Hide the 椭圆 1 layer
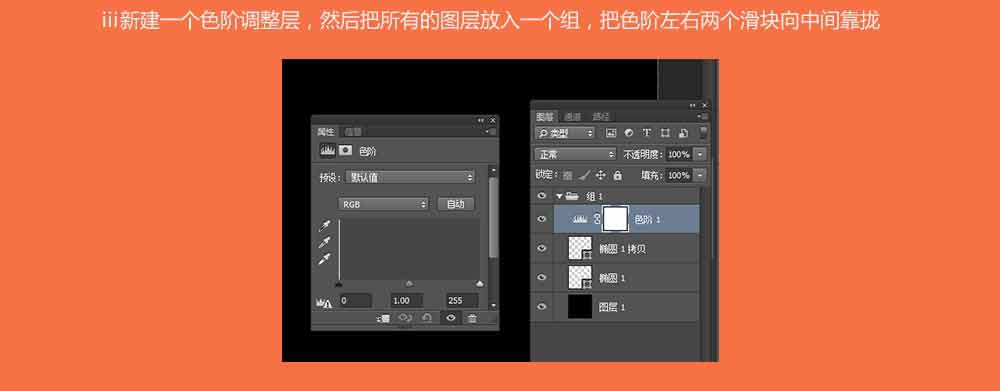 (542, 277)
